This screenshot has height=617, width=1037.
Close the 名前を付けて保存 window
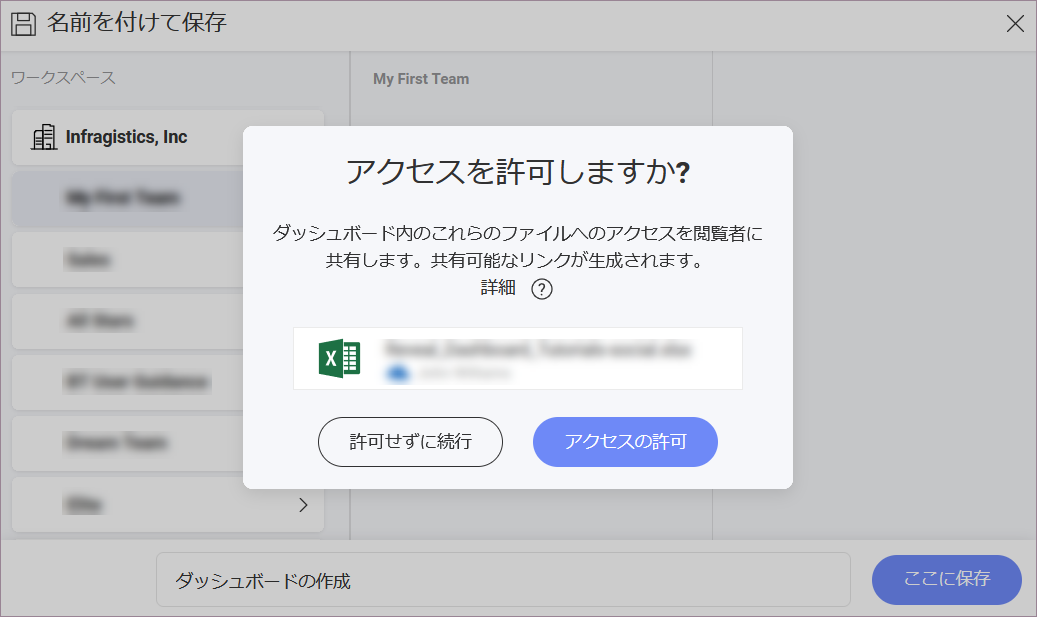pyautogui.click(x=1015, y=24)
